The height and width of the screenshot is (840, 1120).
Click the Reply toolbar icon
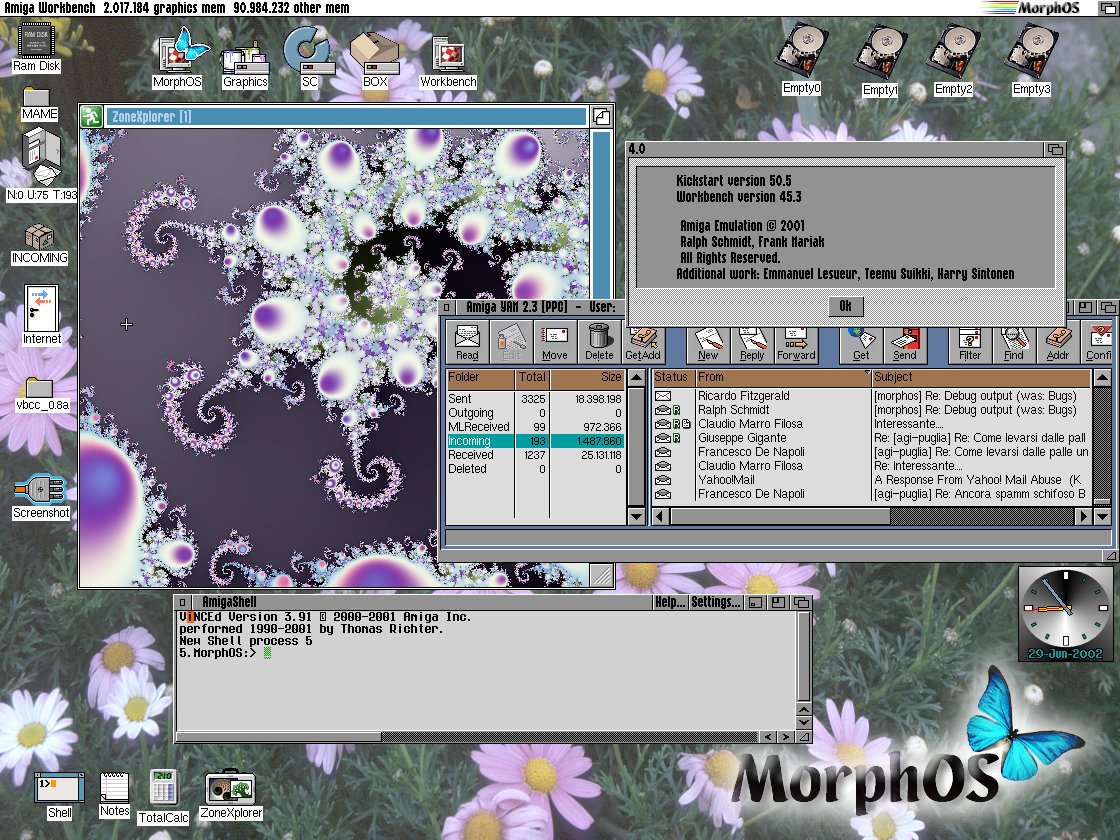click(752, 343)
